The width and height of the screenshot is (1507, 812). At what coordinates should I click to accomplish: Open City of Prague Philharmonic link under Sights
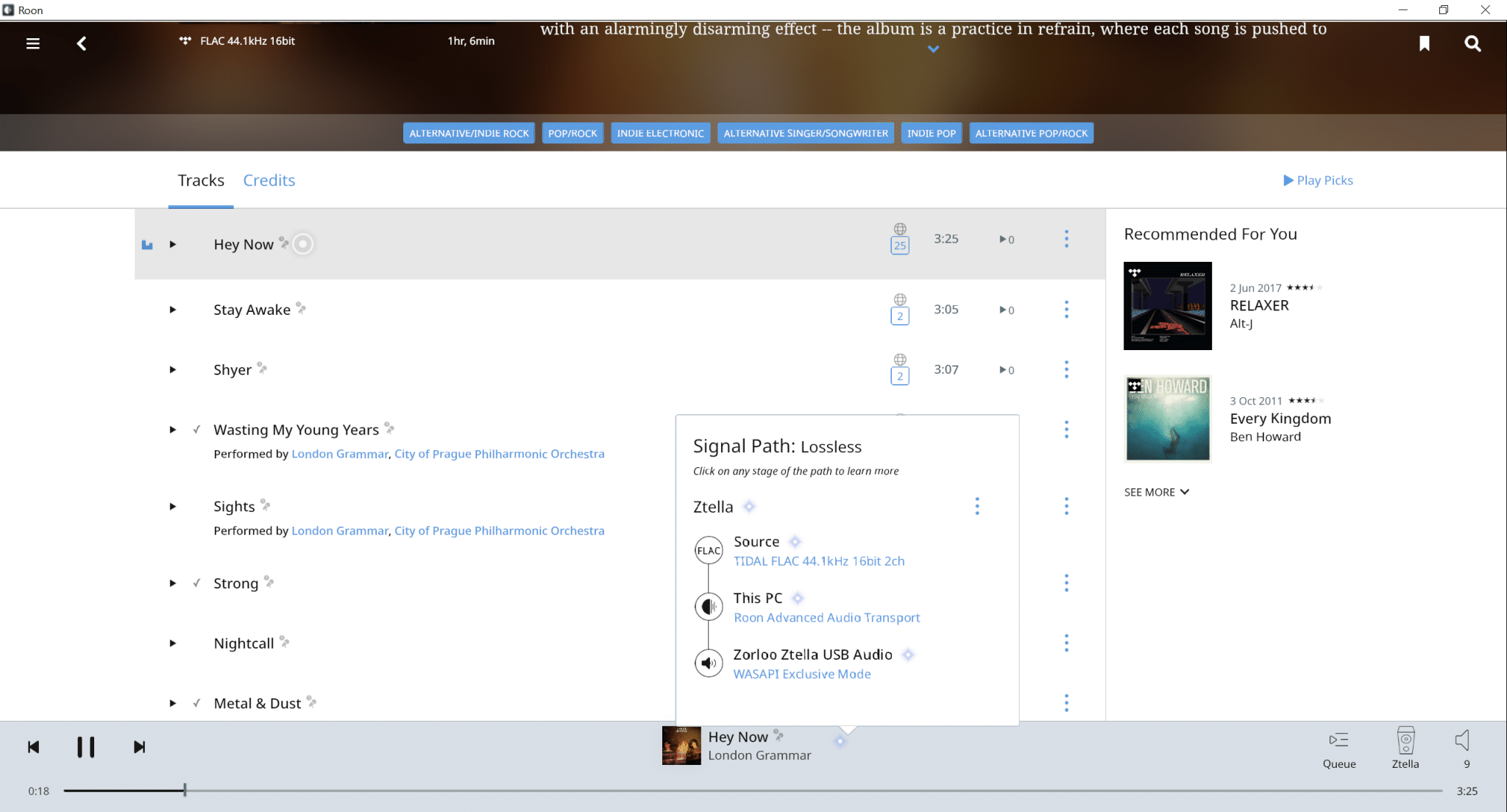pos(500,530)
